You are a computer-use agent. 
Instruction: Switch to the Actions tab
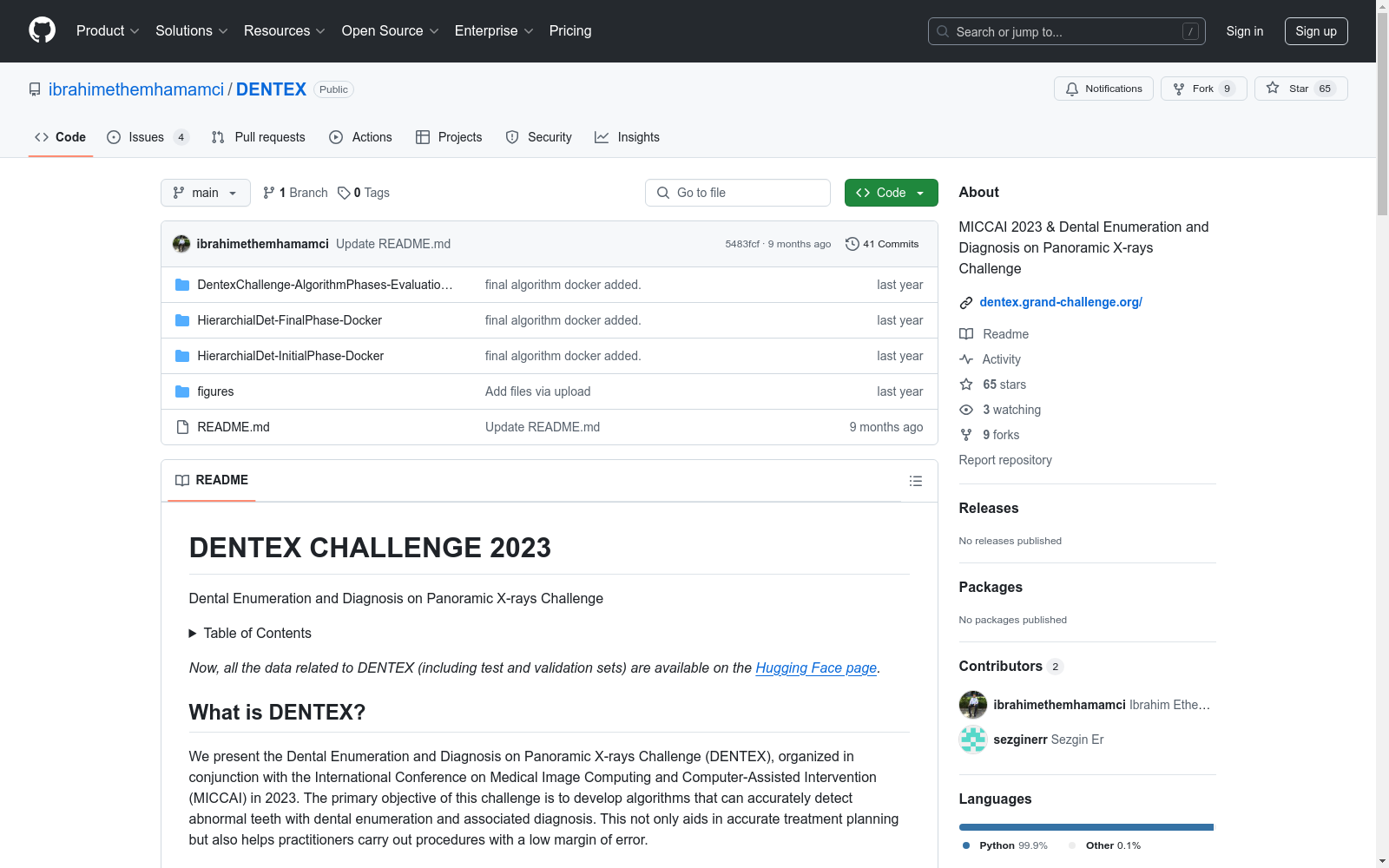tap(361, 137)
